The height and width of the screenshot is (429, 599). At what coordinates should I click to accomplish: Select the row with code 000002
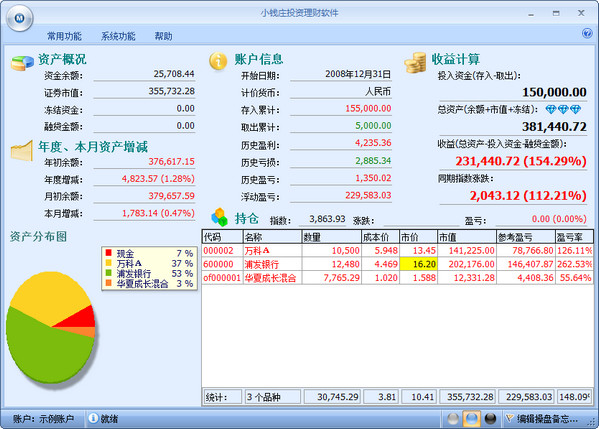(398, 251)
